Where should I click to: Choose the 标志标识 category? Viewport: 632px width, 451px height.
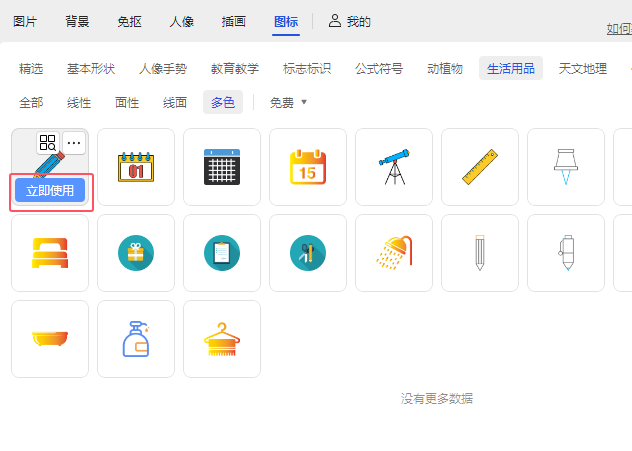click(x=307, y=69)
